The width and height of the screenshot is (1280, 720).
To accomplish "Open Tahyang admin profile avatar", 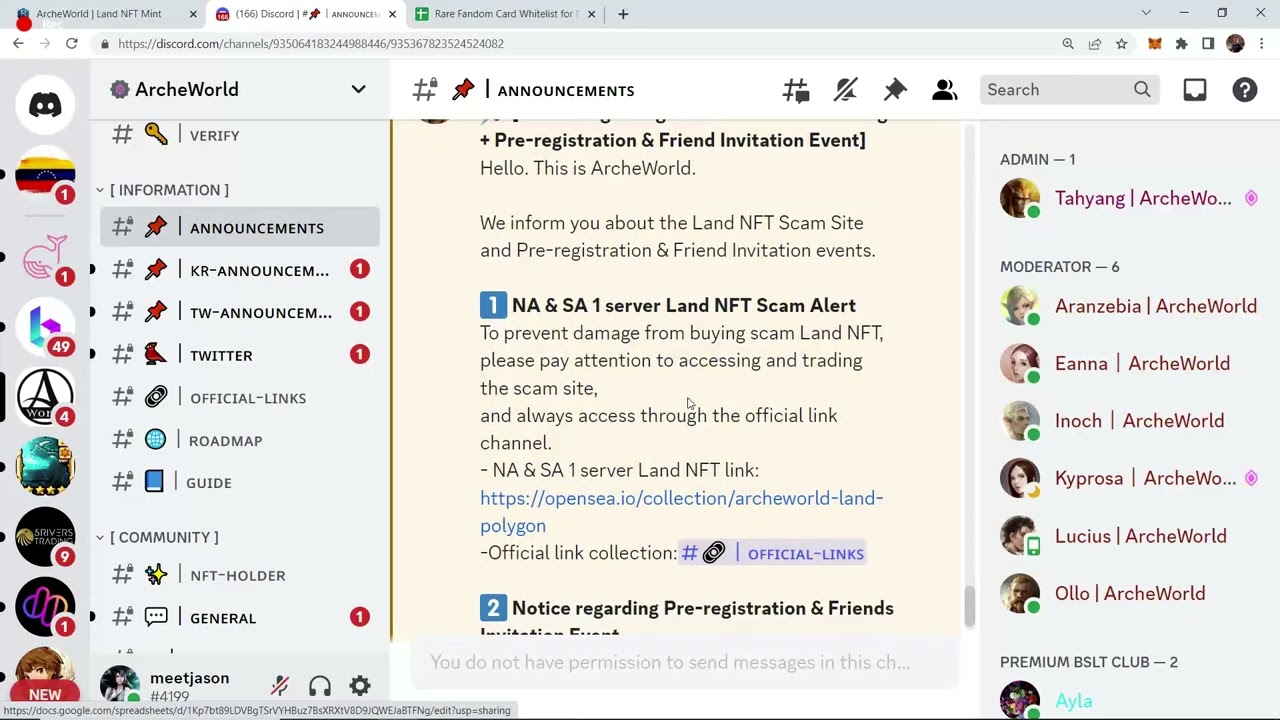I will [1020, 198].
